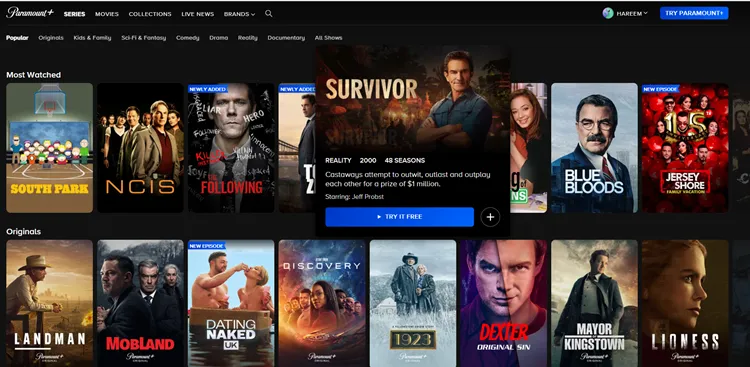Open the search magnifier icon

269,14
